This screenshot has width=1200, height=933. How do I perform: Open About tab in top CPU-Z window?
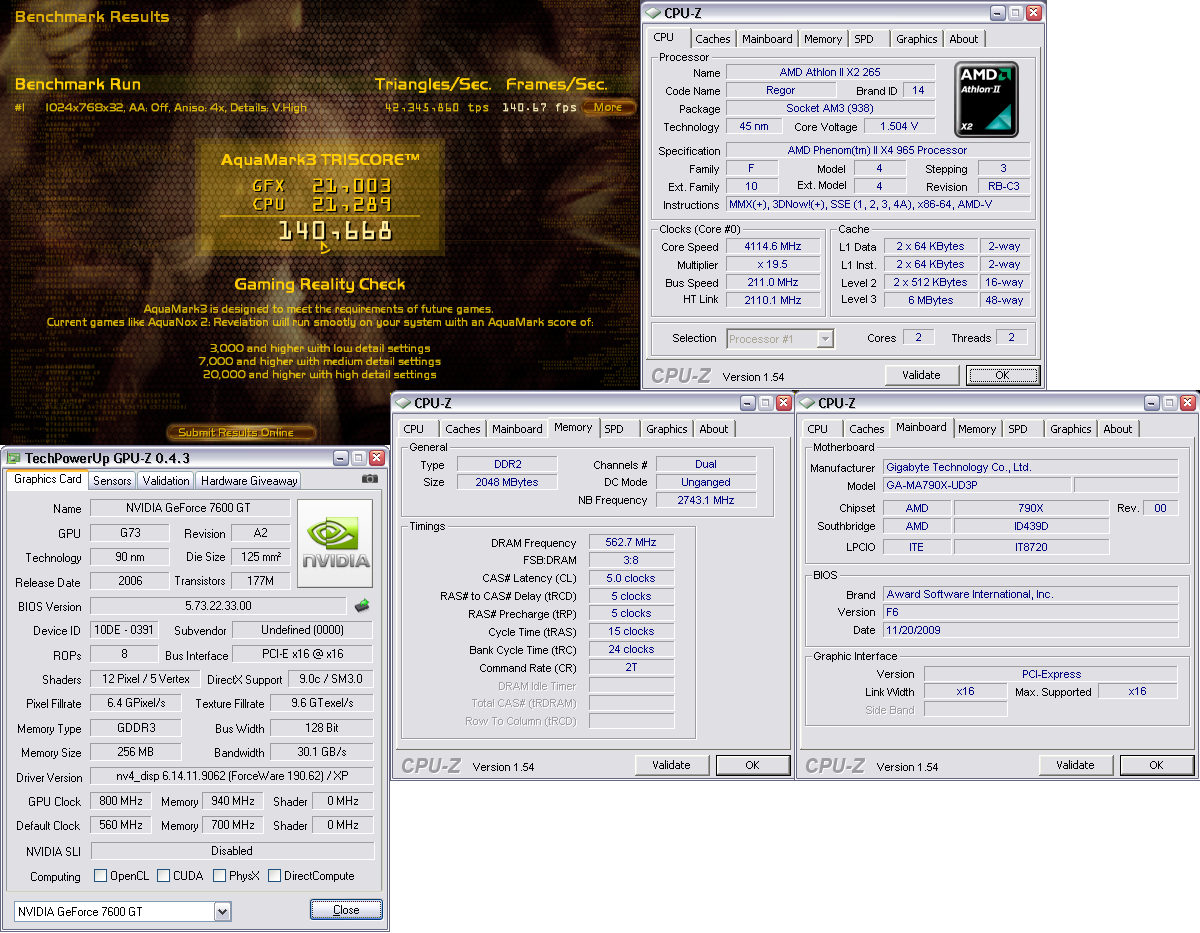(x=964, y=39)
